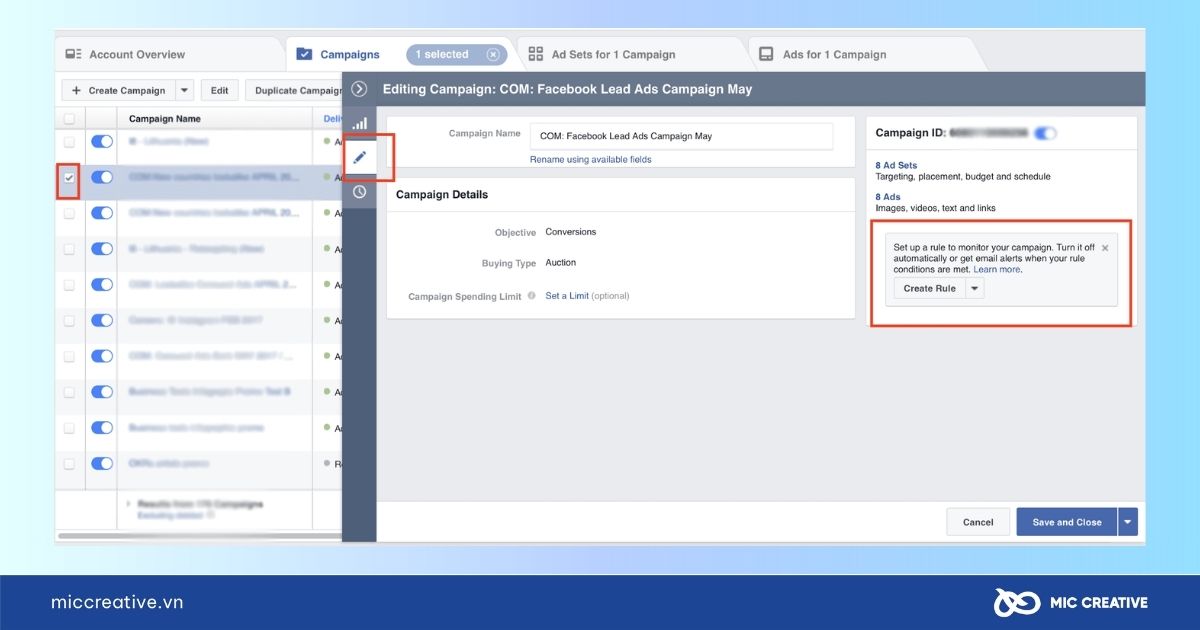The height and width of the screenshot is (630, 1200).
Task: Switch to the Account Overview tab
Action: [x=125, y=55]
